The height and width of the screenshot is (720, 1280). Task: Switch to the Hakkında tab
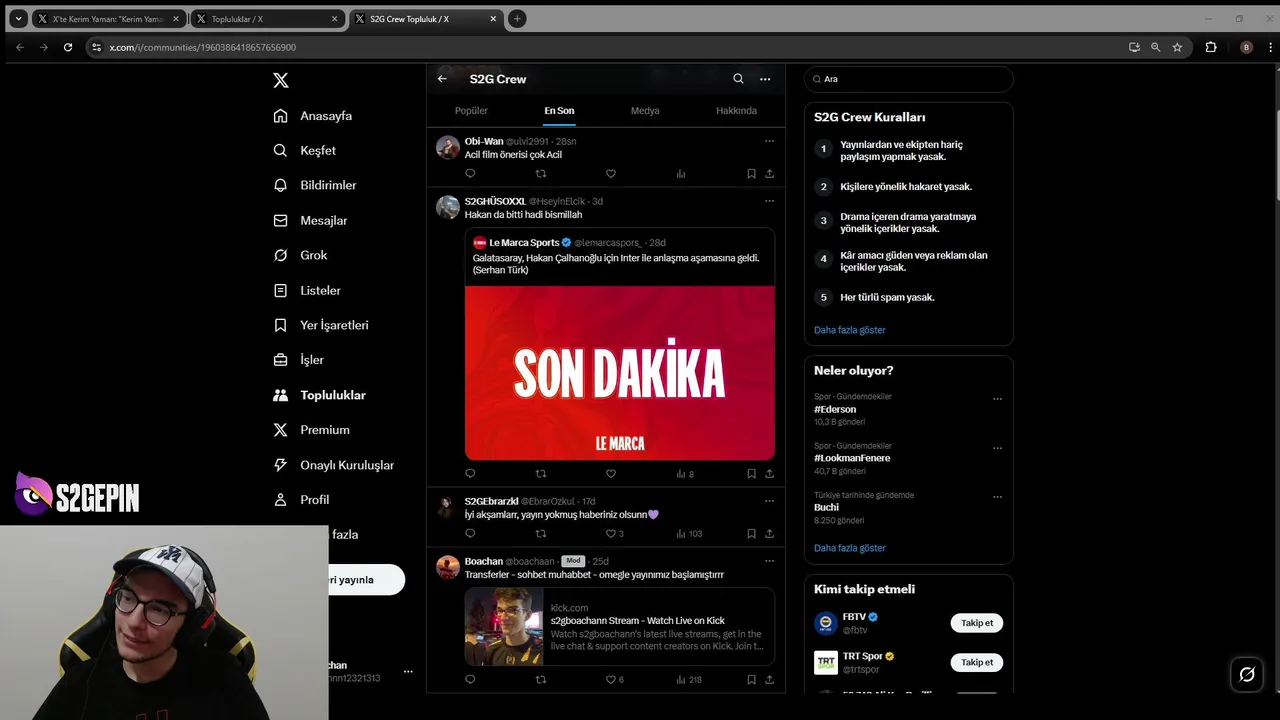(x=736, y=111)
